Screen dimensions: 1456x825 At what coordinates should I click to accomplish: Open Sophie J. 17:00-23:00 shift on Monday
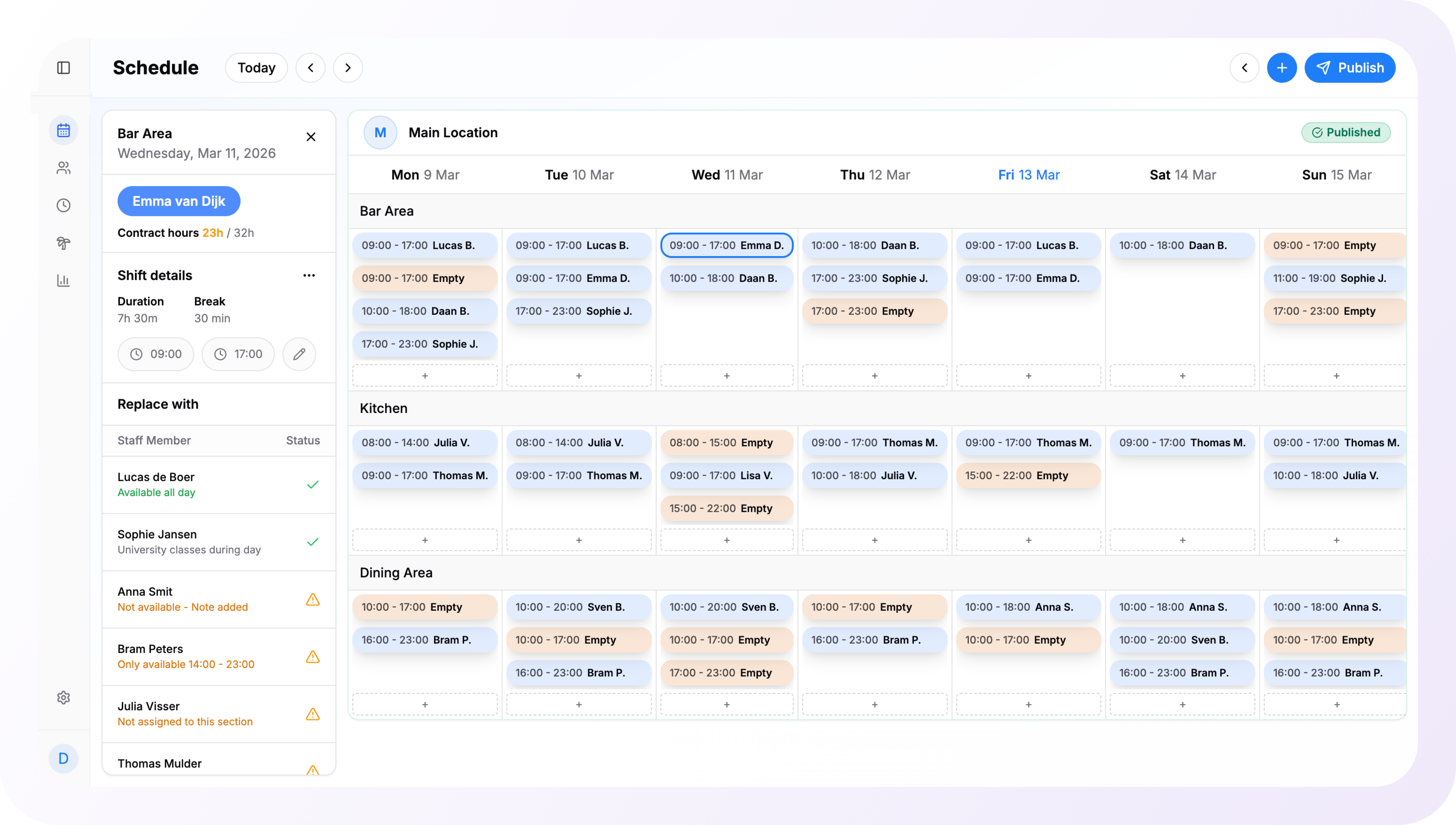point(425,344)
